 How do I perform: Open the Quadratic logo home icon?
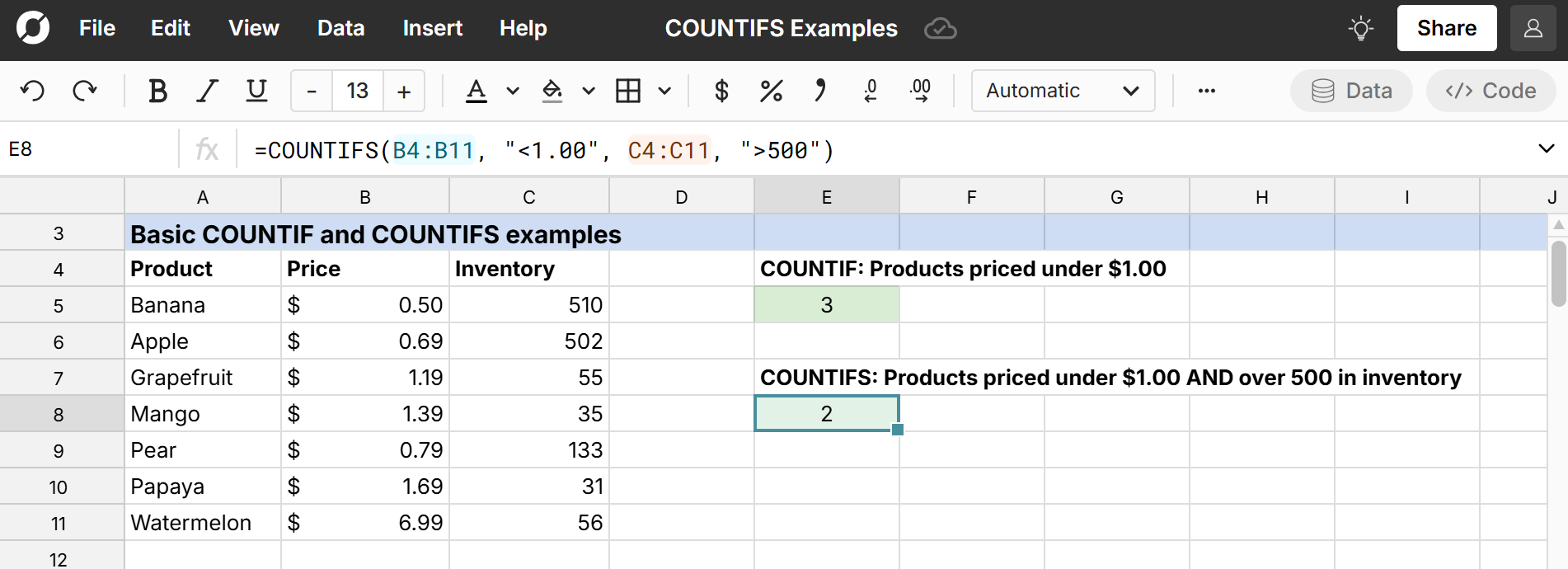[x=33, y=28]
